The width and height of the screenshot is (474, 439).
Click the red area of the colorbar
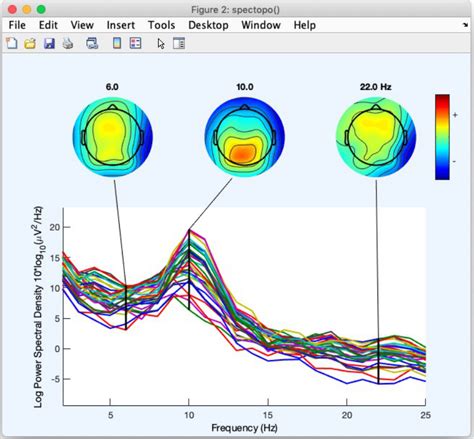tap(442, 102)
